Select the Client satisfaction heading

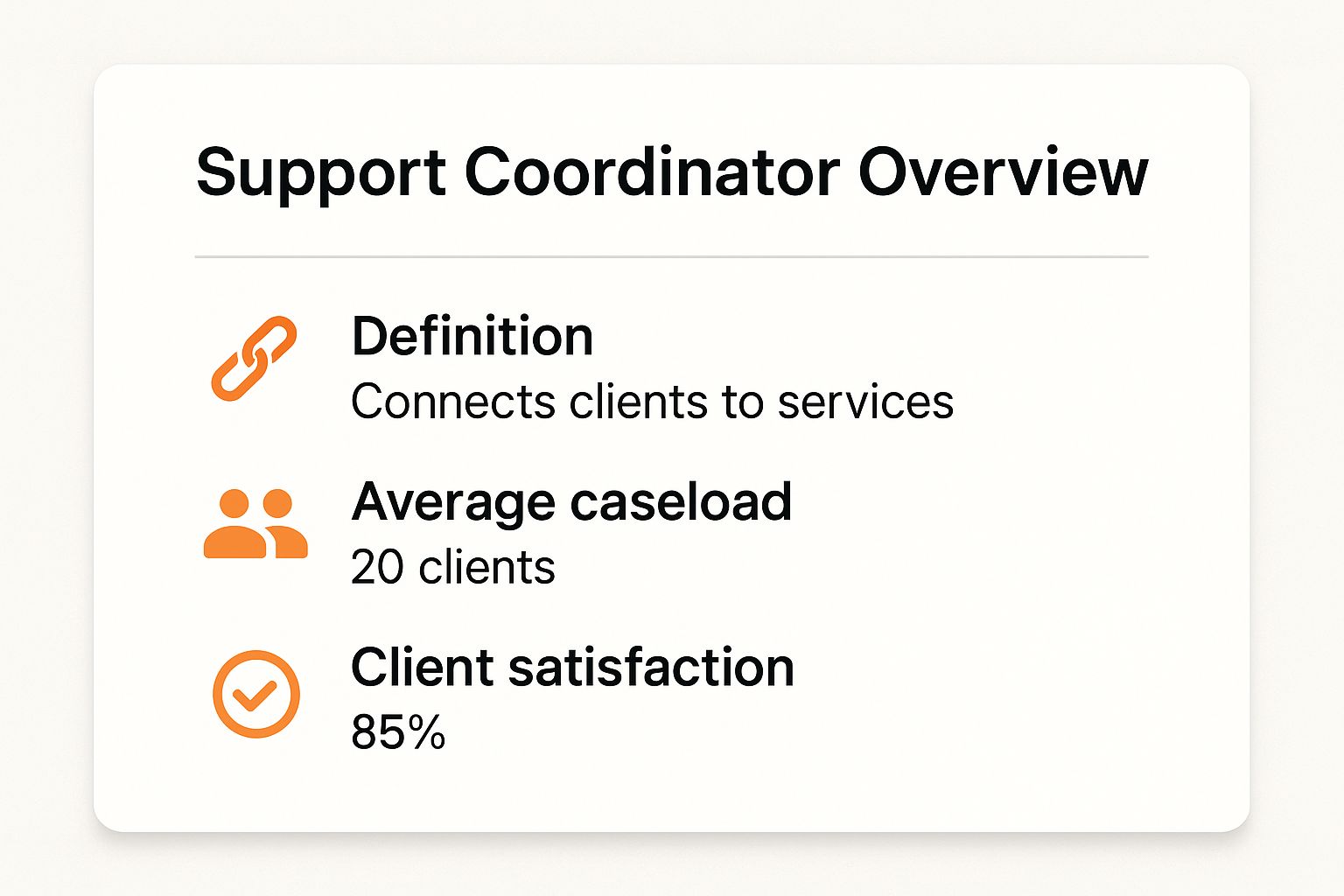click(x=572, y=667)
